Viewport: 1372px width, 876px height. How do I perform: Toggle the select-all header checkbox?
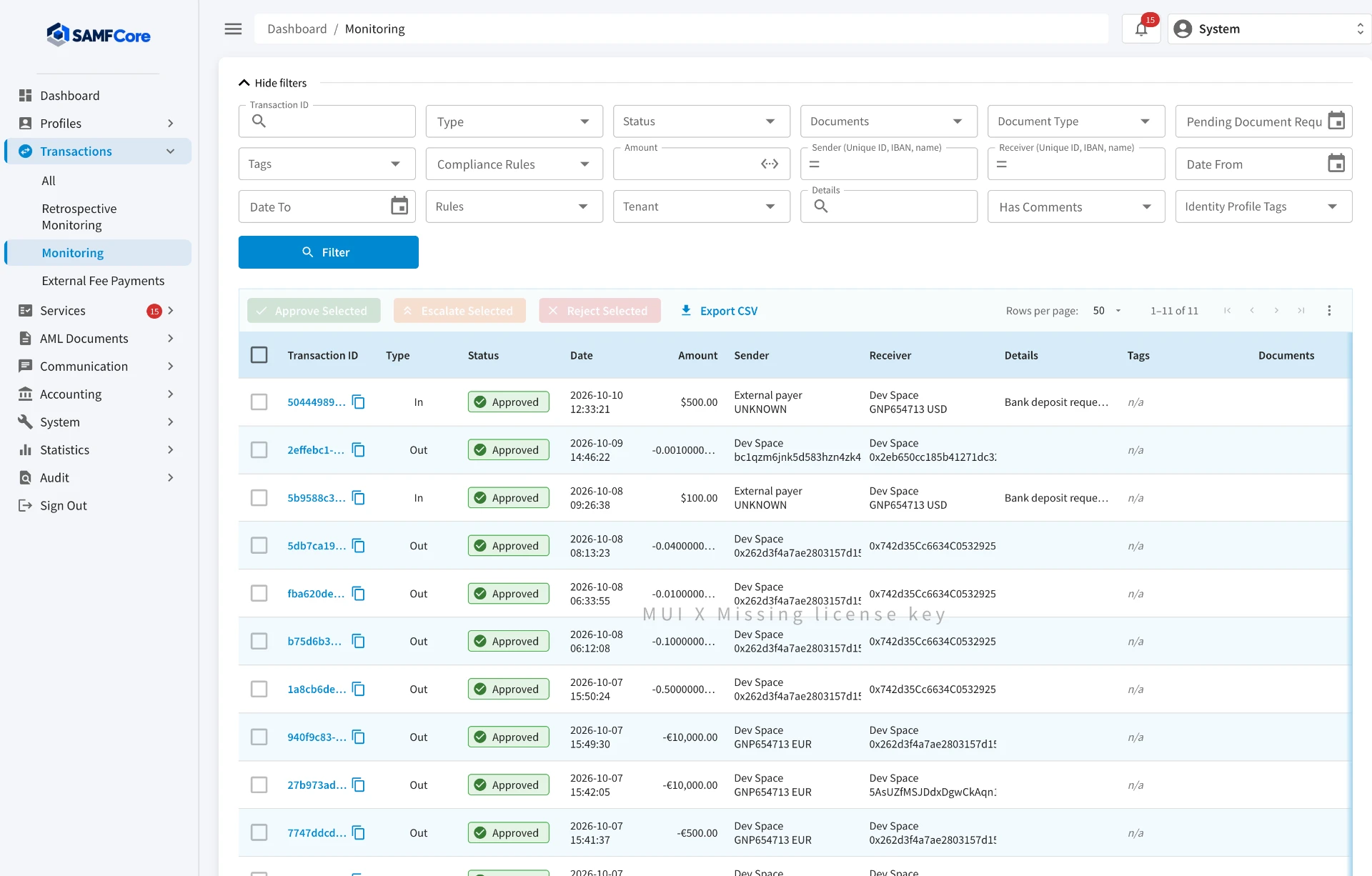tap(259, 355)
